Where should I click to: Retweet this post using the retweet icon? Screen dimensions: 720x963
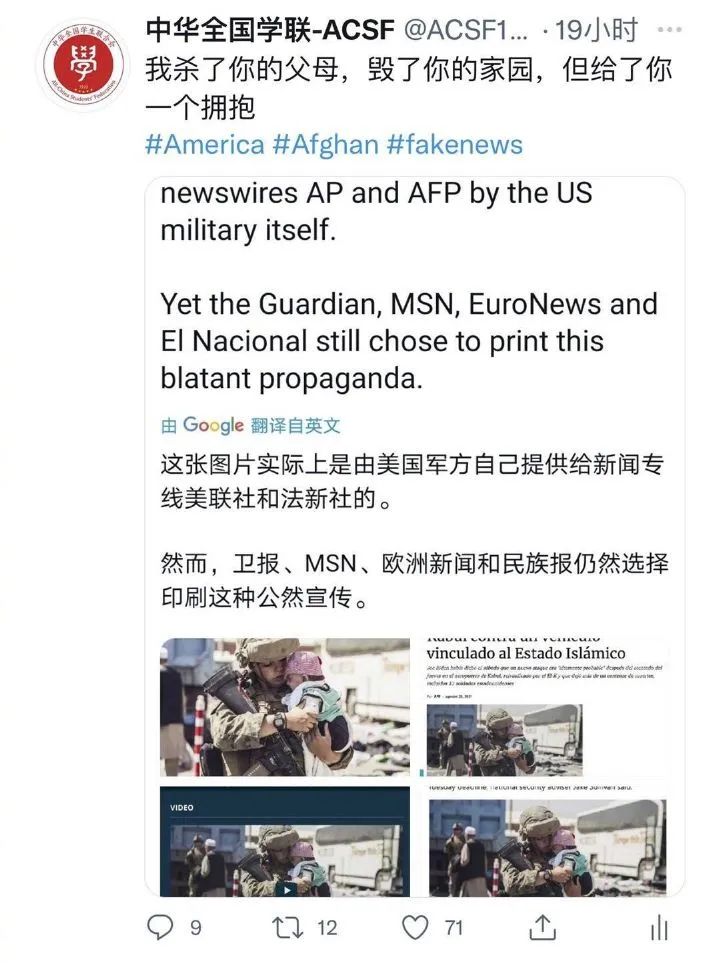click(x=288, y=927)
